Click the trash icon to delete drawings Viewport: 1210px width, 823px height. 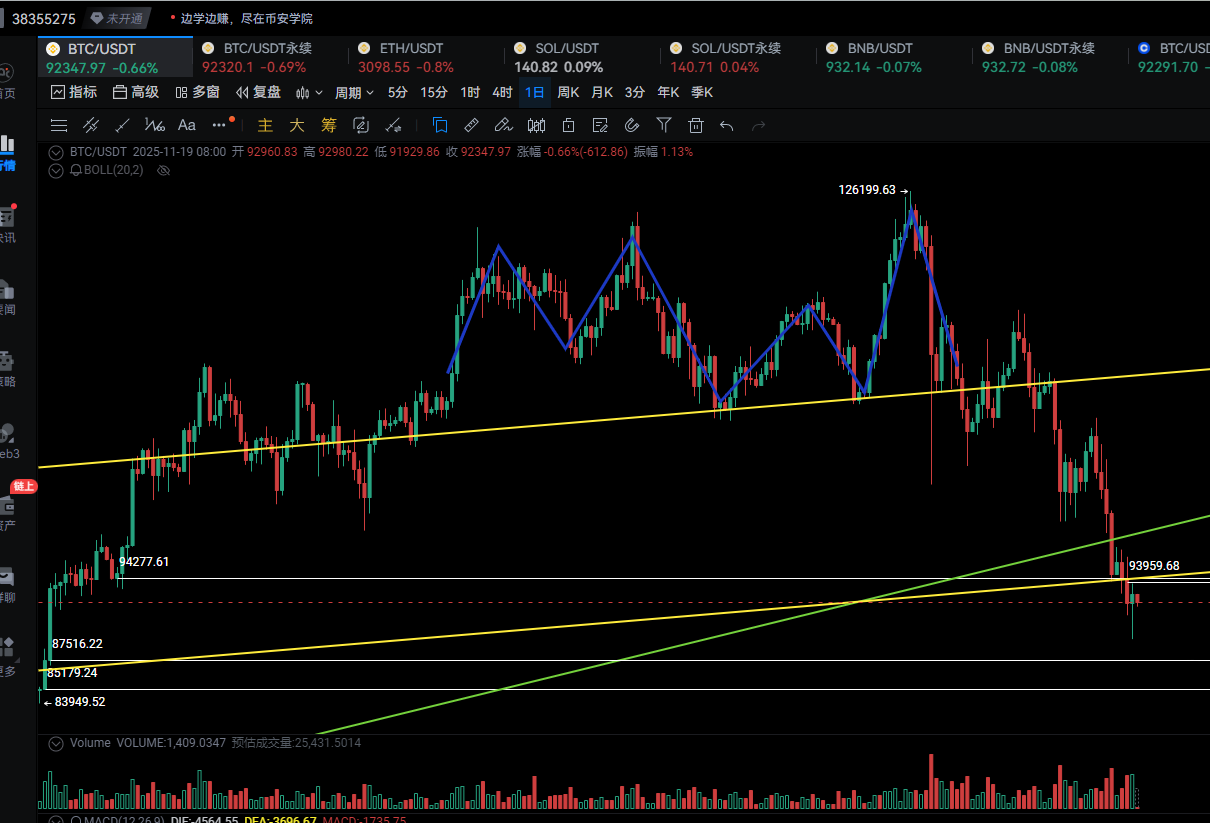tap(696, 125)
